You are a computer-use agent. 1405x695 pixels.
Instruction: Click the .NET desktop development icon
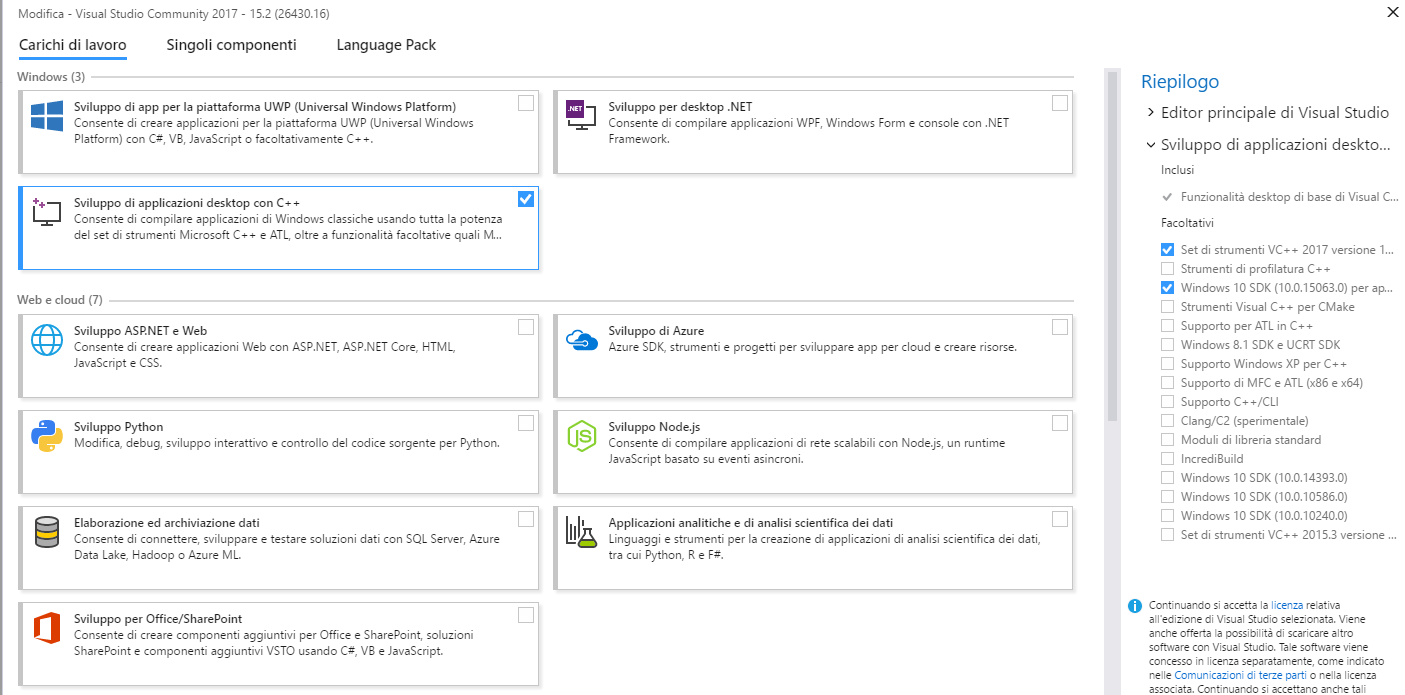[x=581, y=116]
